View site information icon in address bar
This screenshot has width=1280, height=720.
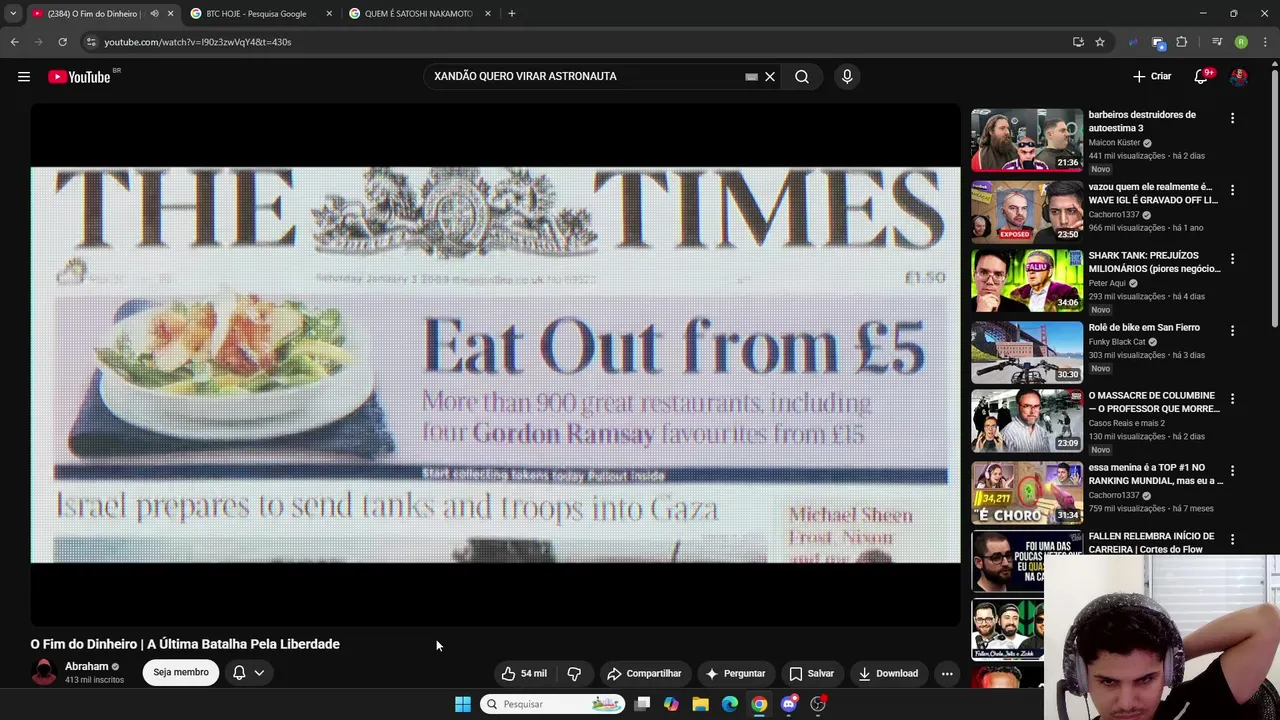pos(91,42)
